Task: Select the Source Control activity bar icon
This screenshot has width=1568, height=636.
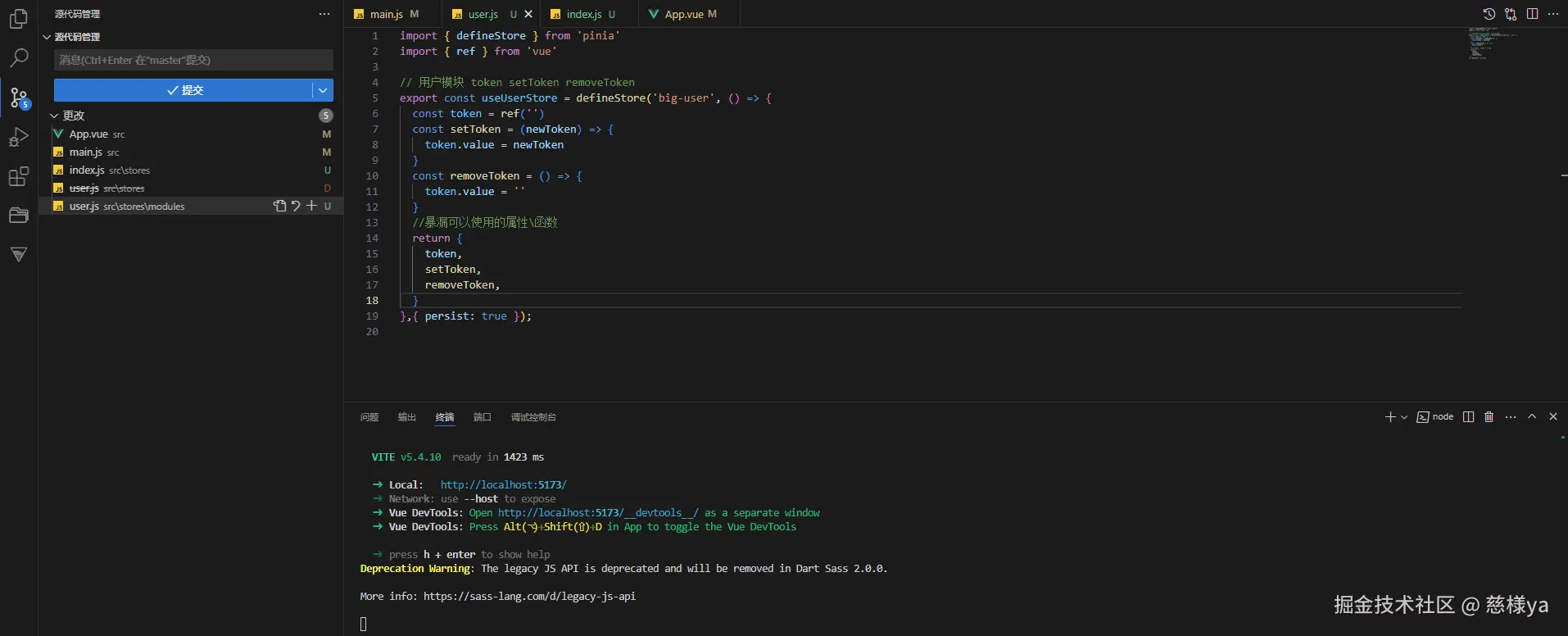Action: 19,98
